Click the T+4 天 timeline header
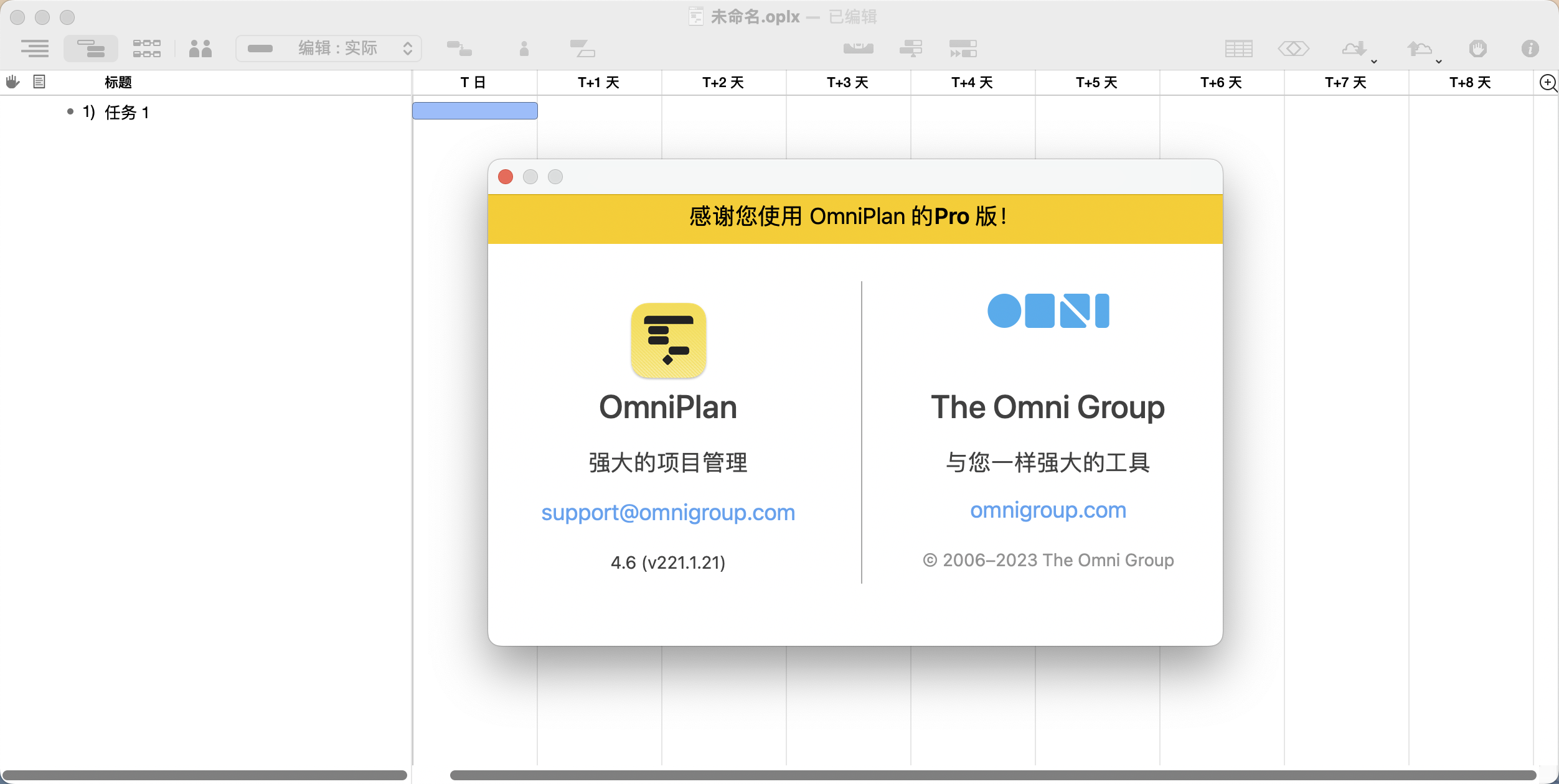The height and width of the screenshot is (784, 1559). (x=973, y=82)
